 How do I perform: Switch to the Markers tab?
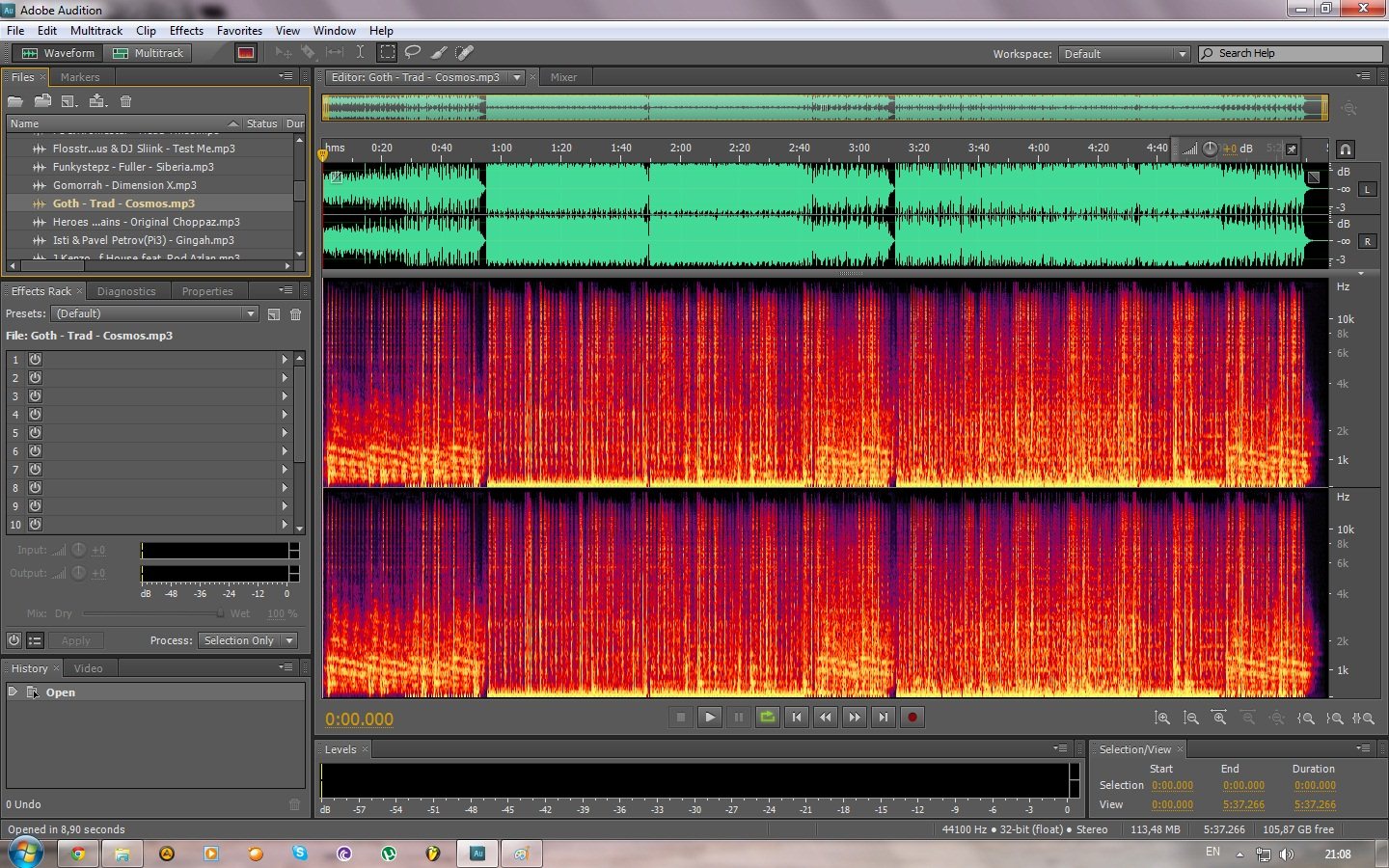tap(80, 77)
